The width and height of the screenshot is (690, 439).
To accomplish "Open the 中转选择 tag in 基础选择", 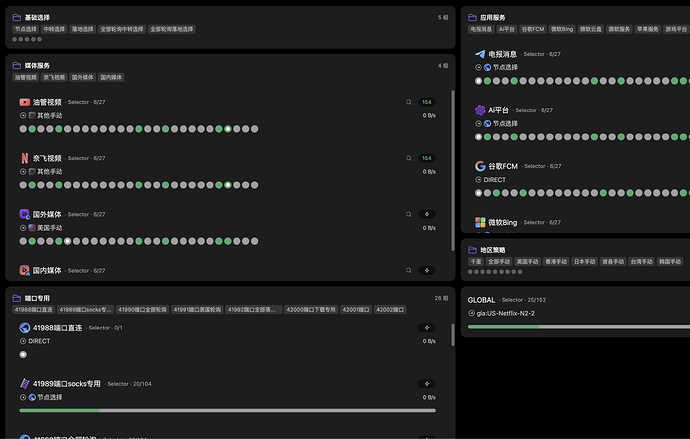I will (54, 29).
